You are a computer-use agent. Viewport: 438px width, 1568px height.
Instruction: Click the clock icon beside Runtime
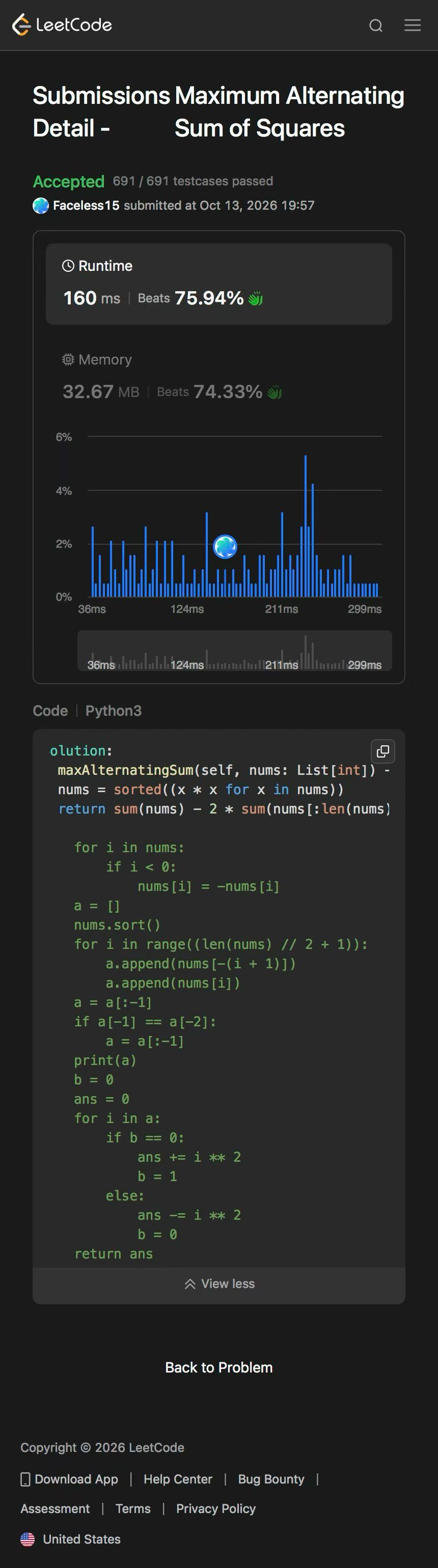tap(68, 265)
